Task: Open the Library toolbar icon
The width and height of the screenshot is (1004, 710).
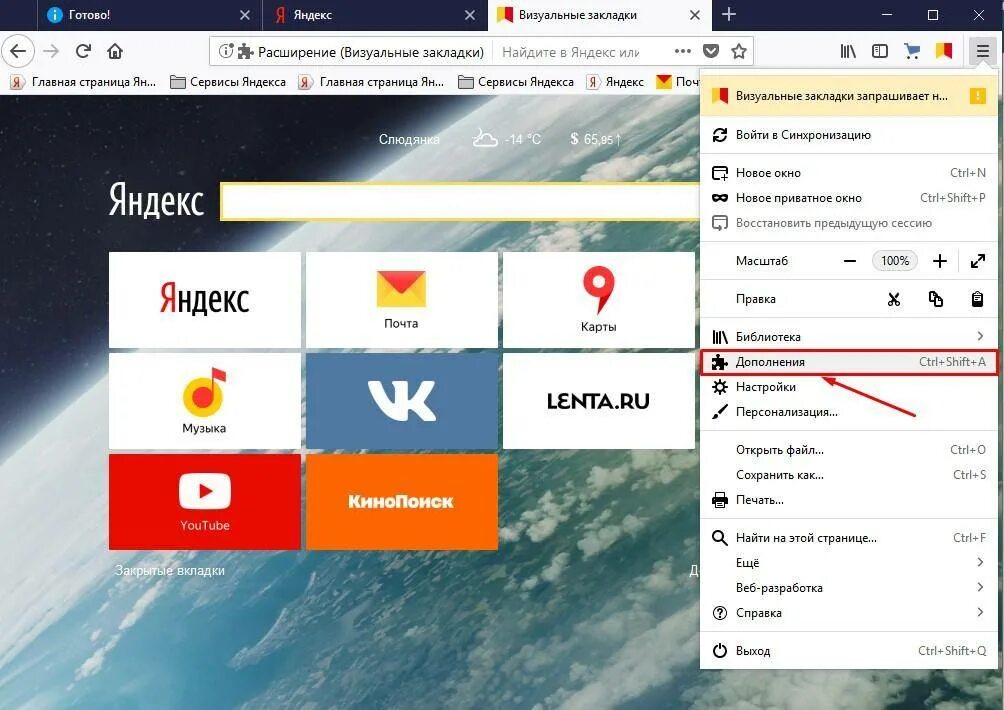Action: [848, 51]
